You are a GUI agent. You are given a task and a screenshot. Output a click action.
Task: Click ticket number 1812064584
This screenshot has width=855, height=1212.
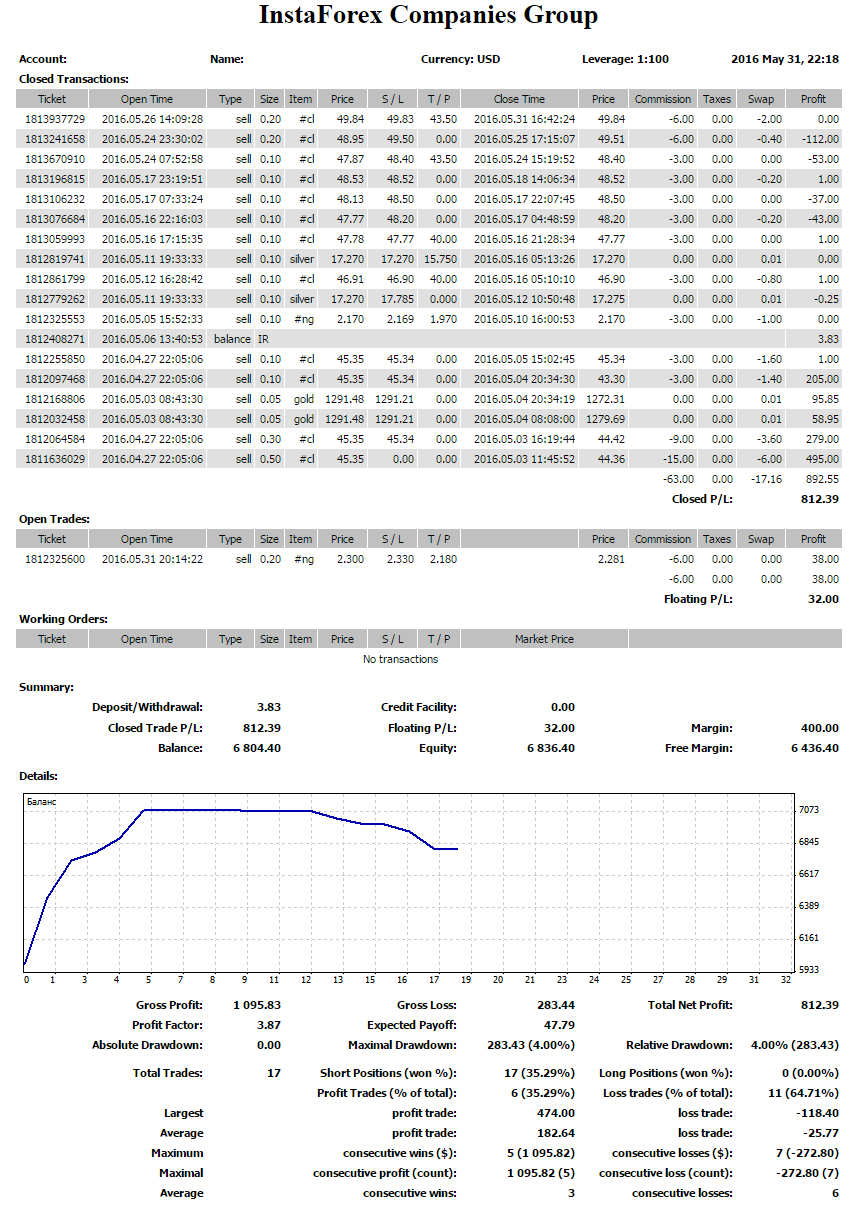coord(55,438)
